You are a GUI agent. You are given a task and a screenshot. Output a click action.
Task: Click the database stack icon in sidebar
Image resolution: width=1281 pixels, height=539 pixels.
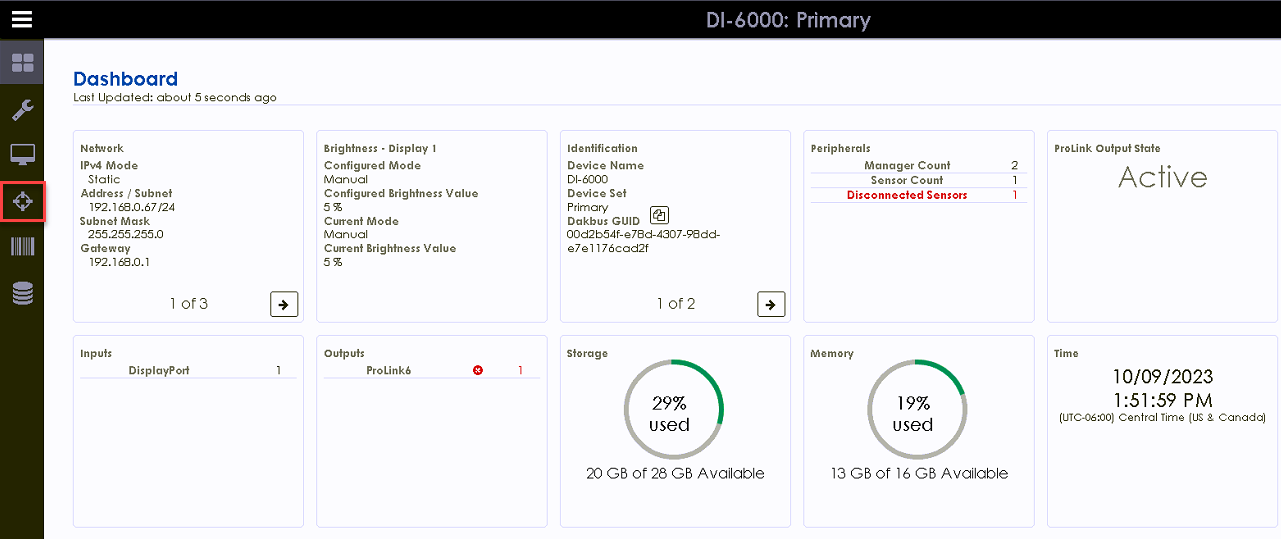[22, 293]
